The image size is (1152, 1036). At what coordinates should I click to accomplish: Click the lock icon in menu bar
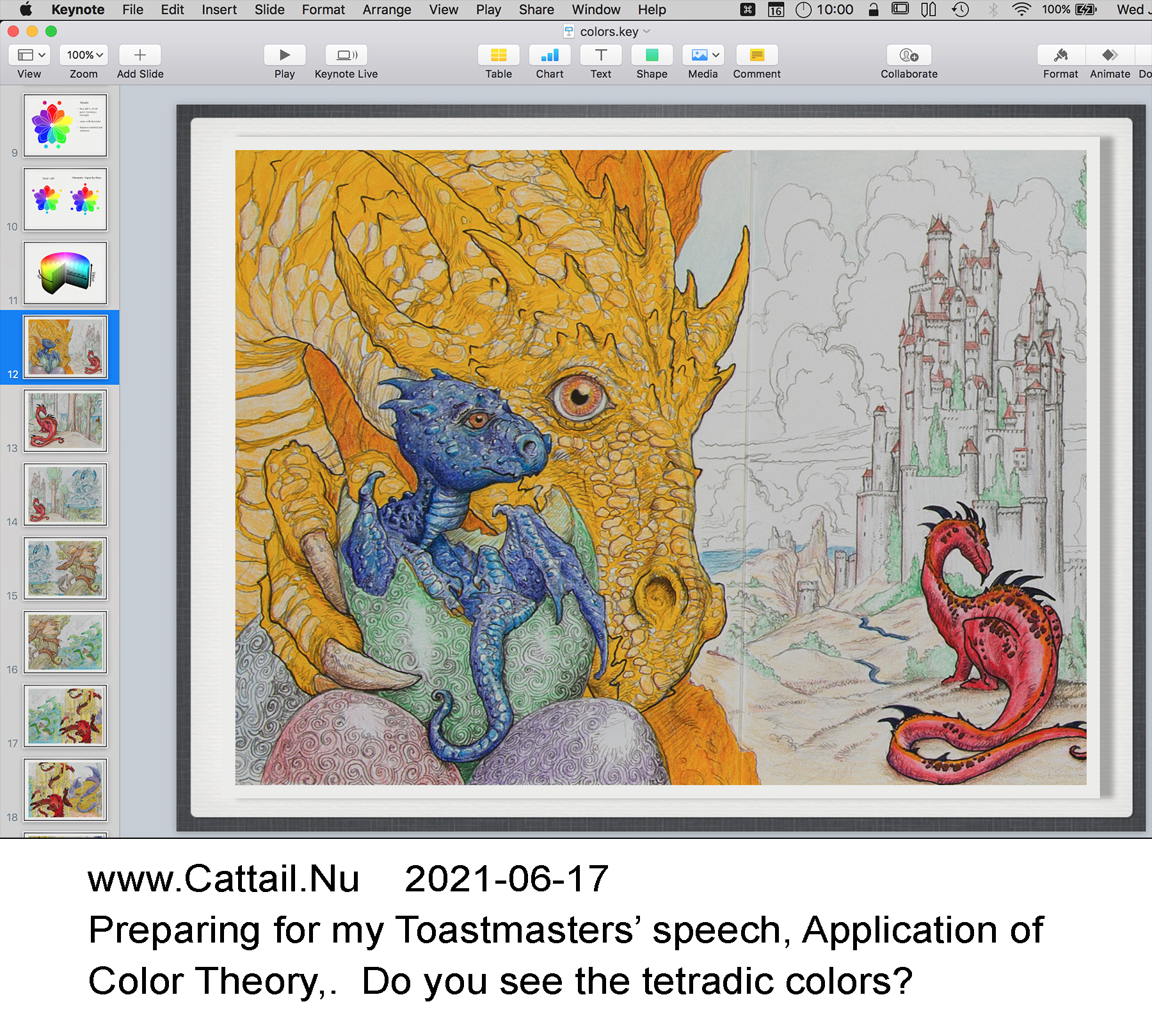(873, 10)
